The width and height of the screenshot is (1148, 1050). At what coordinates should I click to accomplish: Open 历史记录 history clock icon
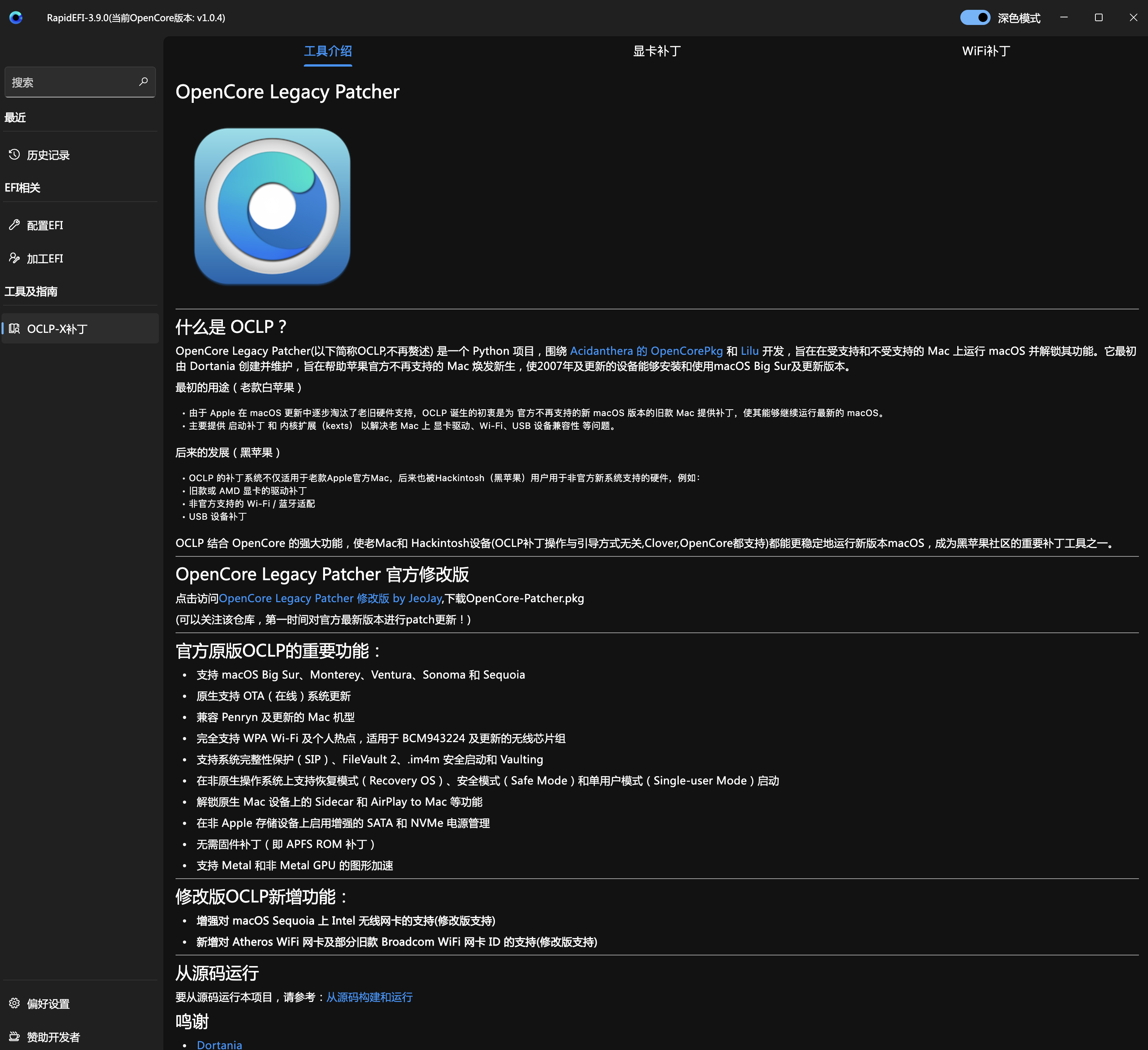pos(14,155)
